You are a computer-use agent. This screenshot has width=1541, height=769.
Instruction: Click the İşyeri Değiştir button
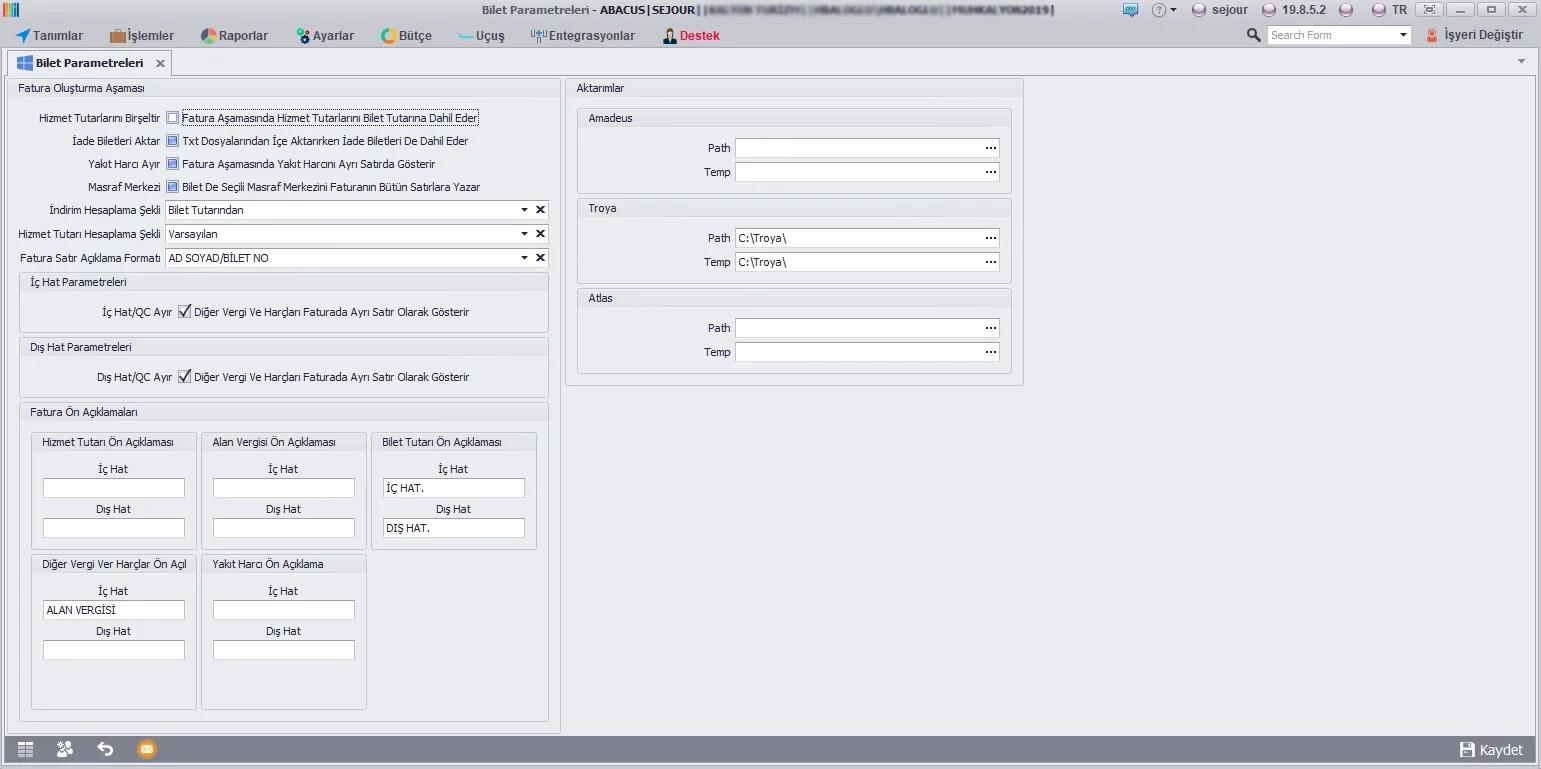pos(1474,35)
